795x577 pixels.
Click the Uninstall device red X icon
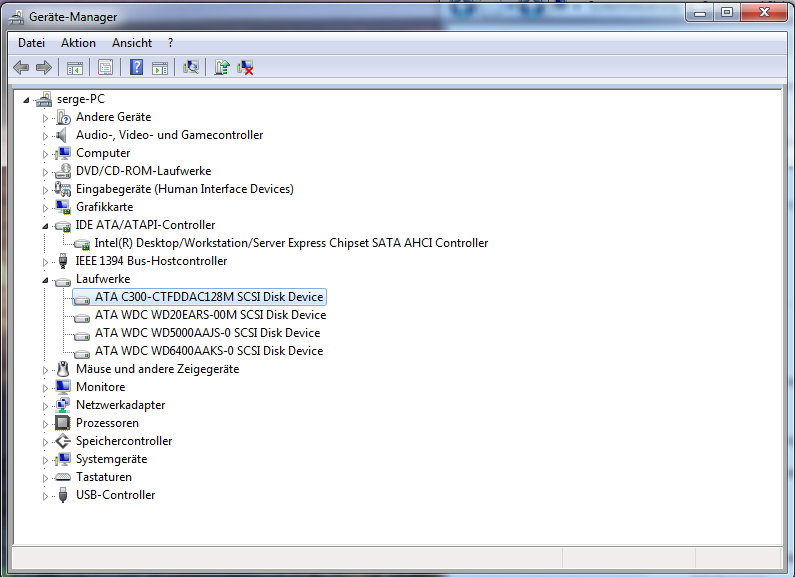245,67
